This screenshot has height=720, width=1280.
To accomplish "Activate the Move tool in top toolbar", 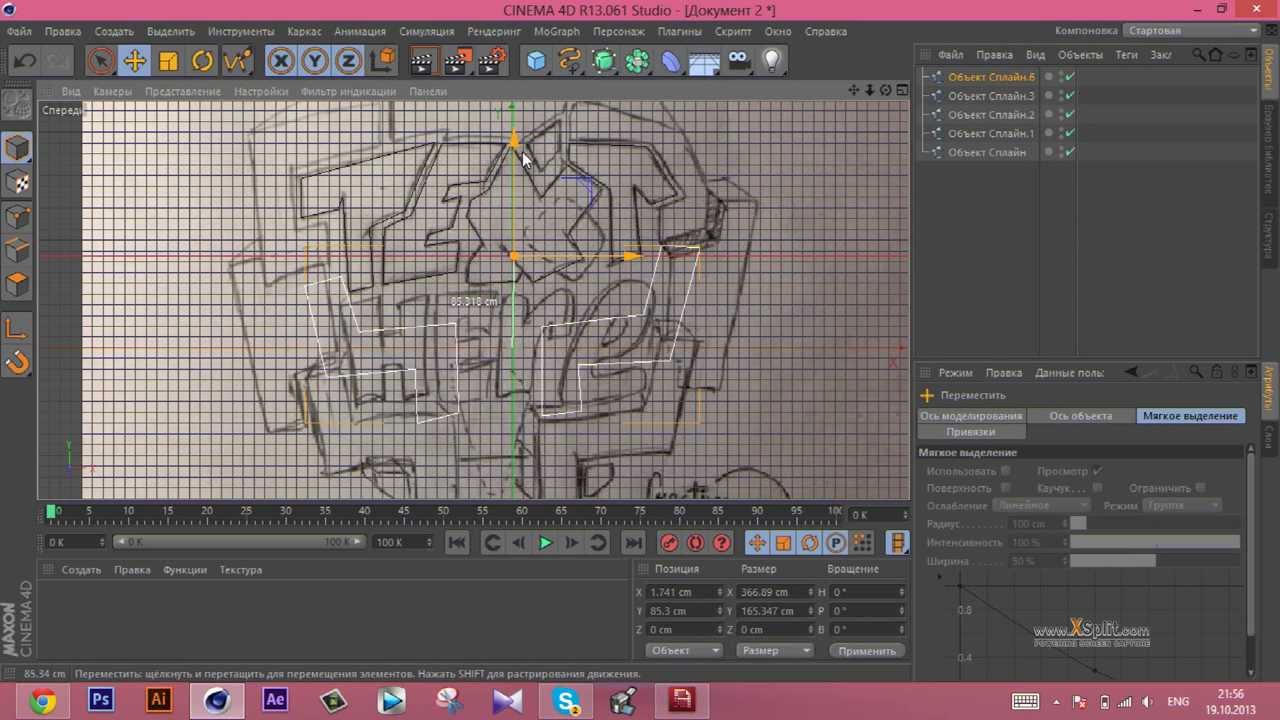I will [134, 61].
